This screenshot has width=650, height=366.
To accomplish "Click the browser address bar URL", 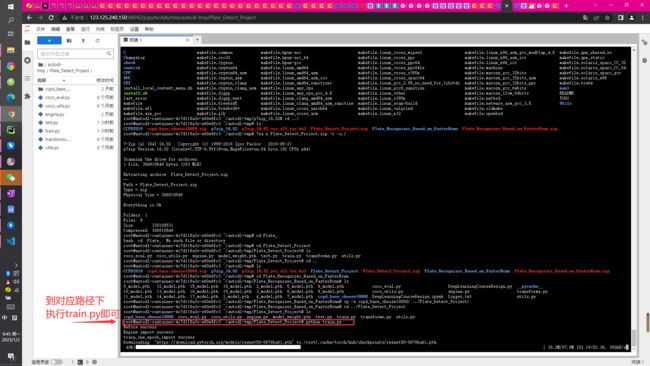I will 173,18.
